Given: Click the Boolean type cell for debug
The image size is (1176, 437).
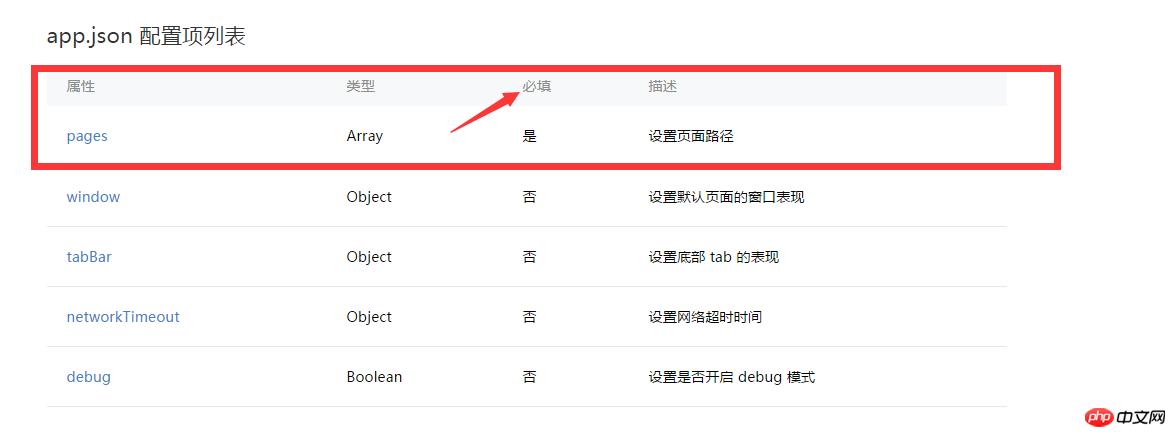Looking at the screenshot, I should pyautogui.click(x=374, y=377).
